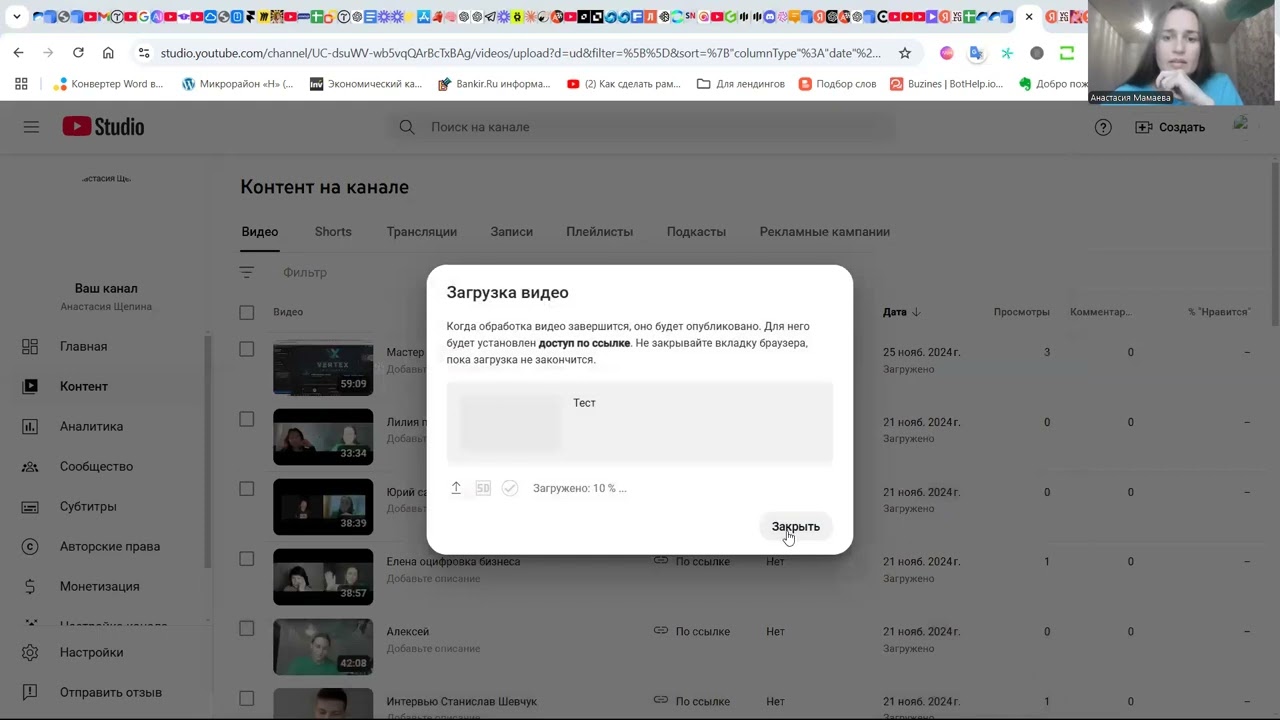Viewport: 1280px width, 720px height.
Task: Open the Конвертер Word bookmark
Action: coord(108,84)
